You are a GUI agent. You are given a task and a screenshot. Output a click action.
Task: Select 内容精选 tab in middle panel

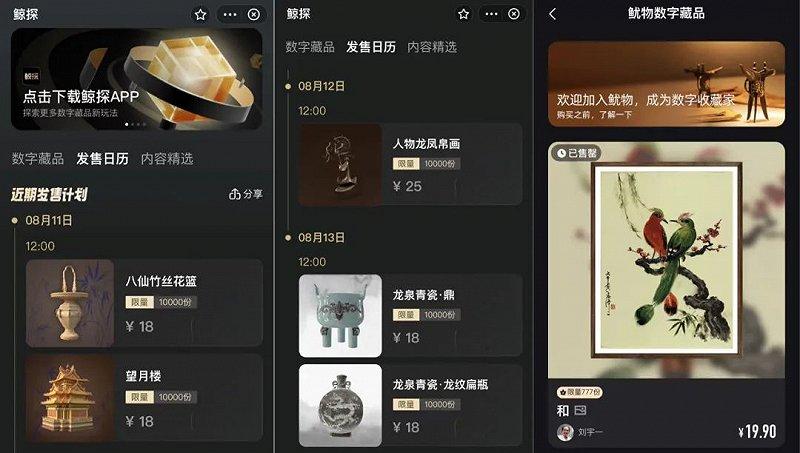[432, 47]
